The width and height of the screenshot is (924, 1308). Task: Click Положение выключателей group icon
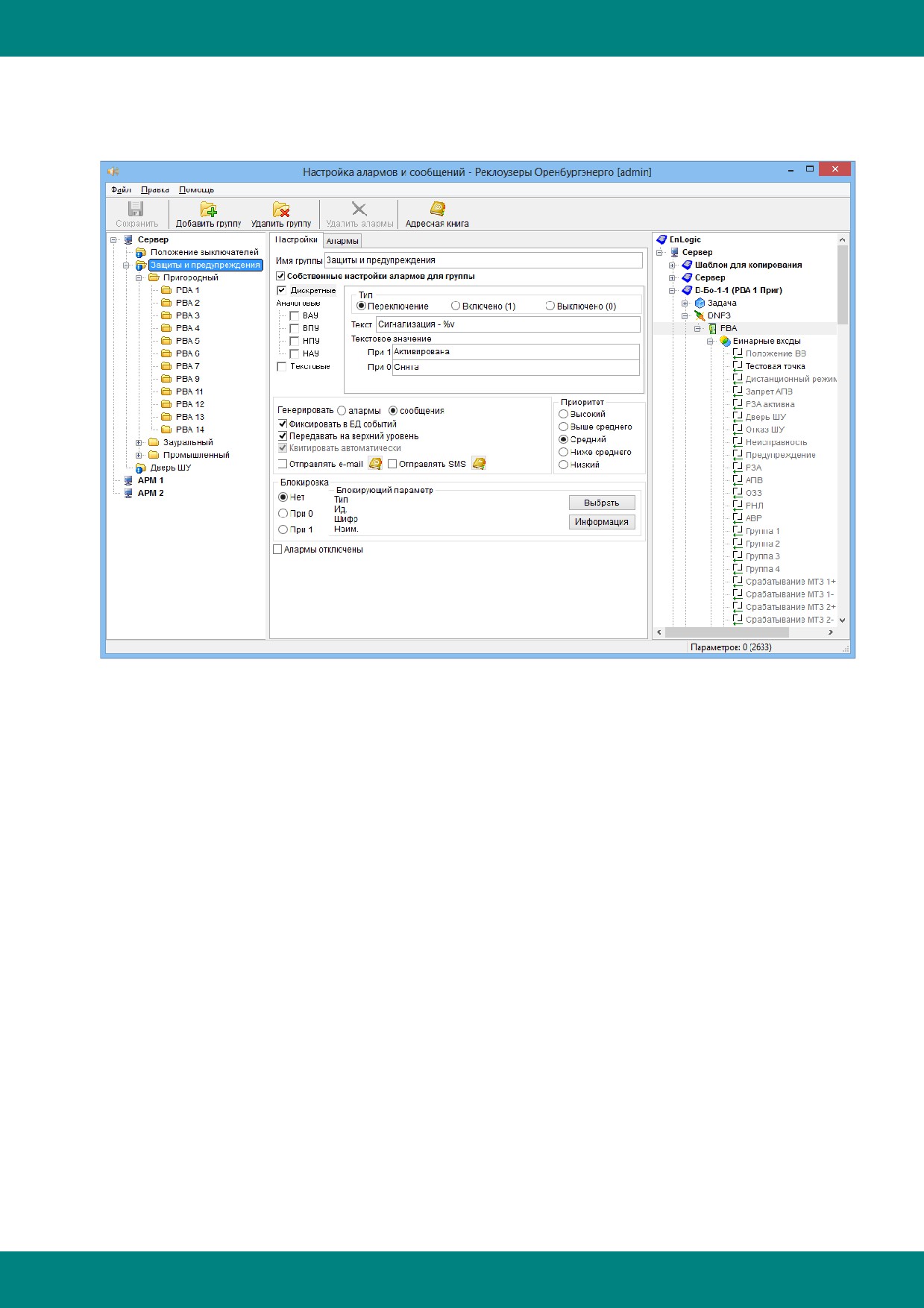140,252
